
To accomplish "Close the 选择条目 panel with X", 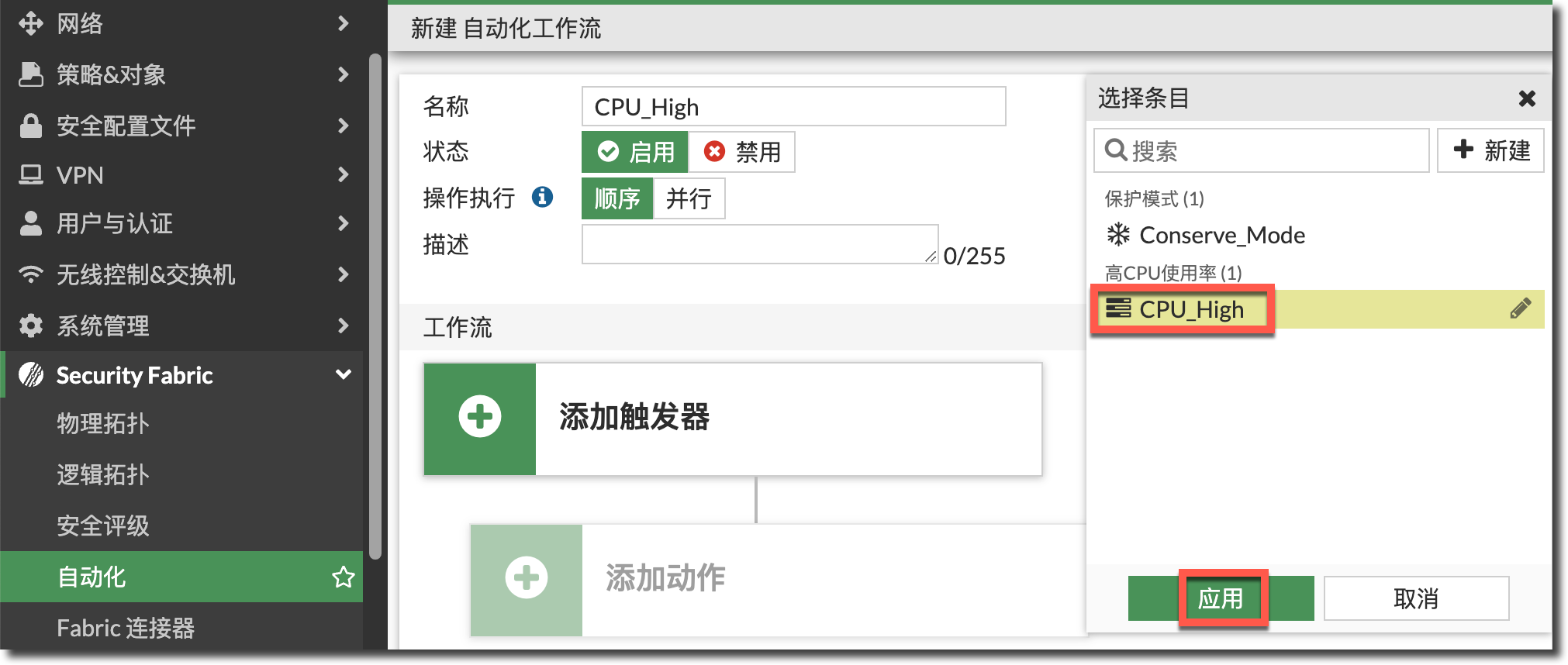I will click(1526, 98).
